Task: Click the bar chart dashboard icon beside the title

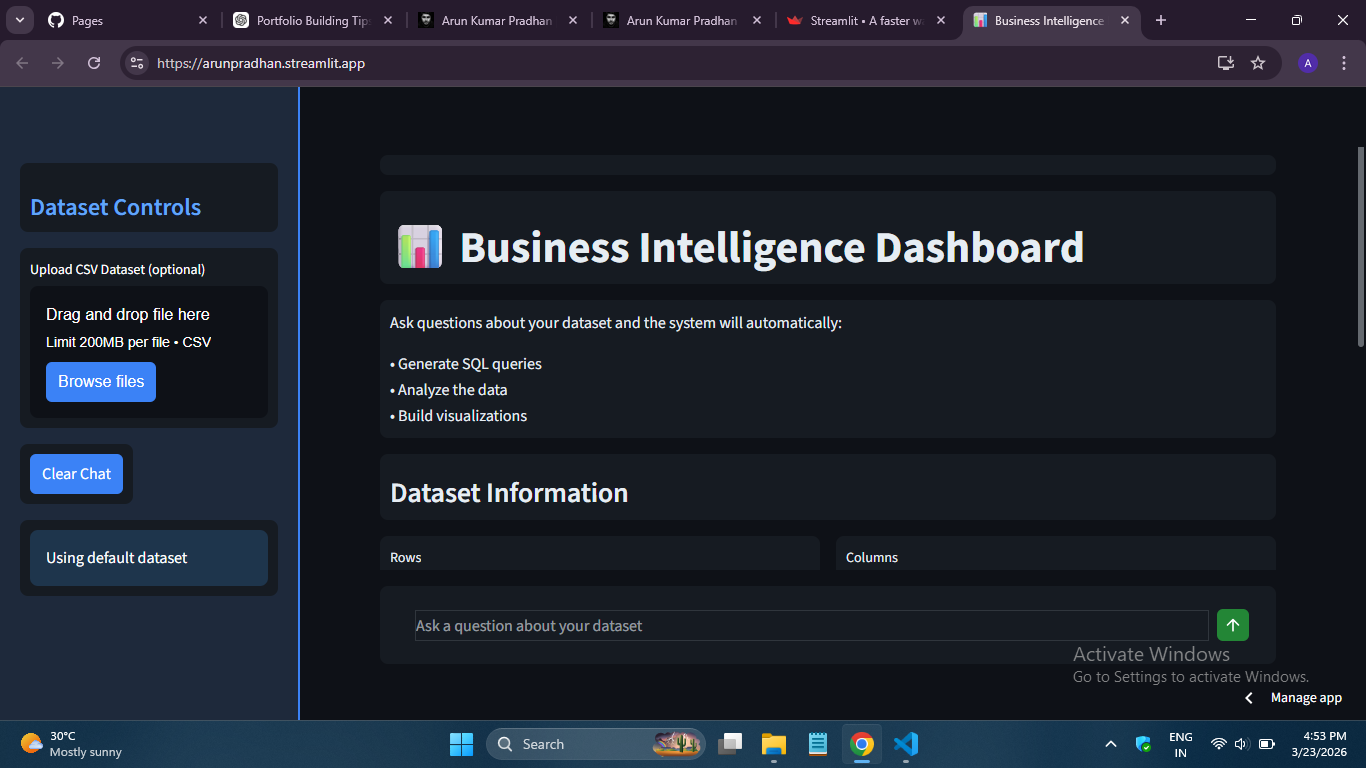Action: (419, 246)
